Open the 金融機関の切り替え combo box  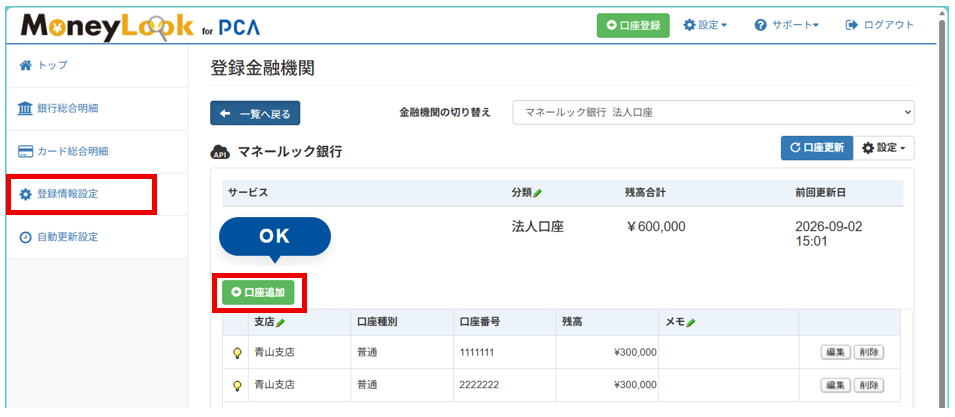click(713, 113)
